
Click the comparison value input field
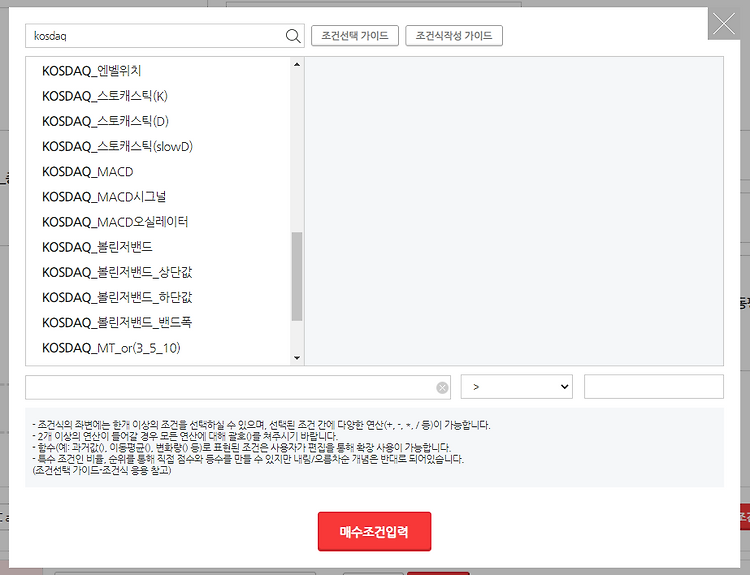(654, 387)
